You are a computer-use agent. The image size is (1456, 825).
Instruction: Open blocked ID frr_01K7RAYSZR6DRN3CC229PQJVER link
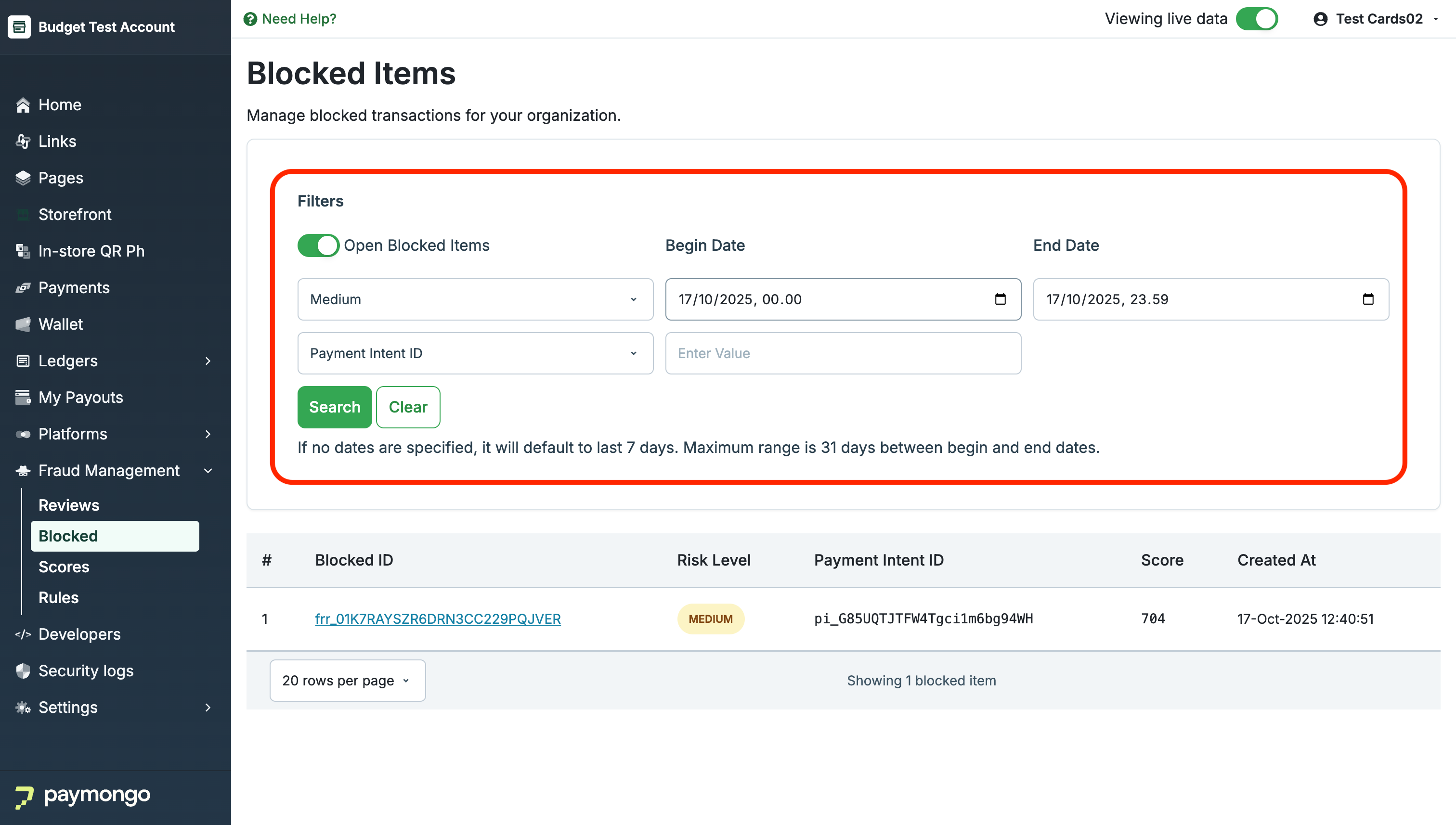coord(438,619)
